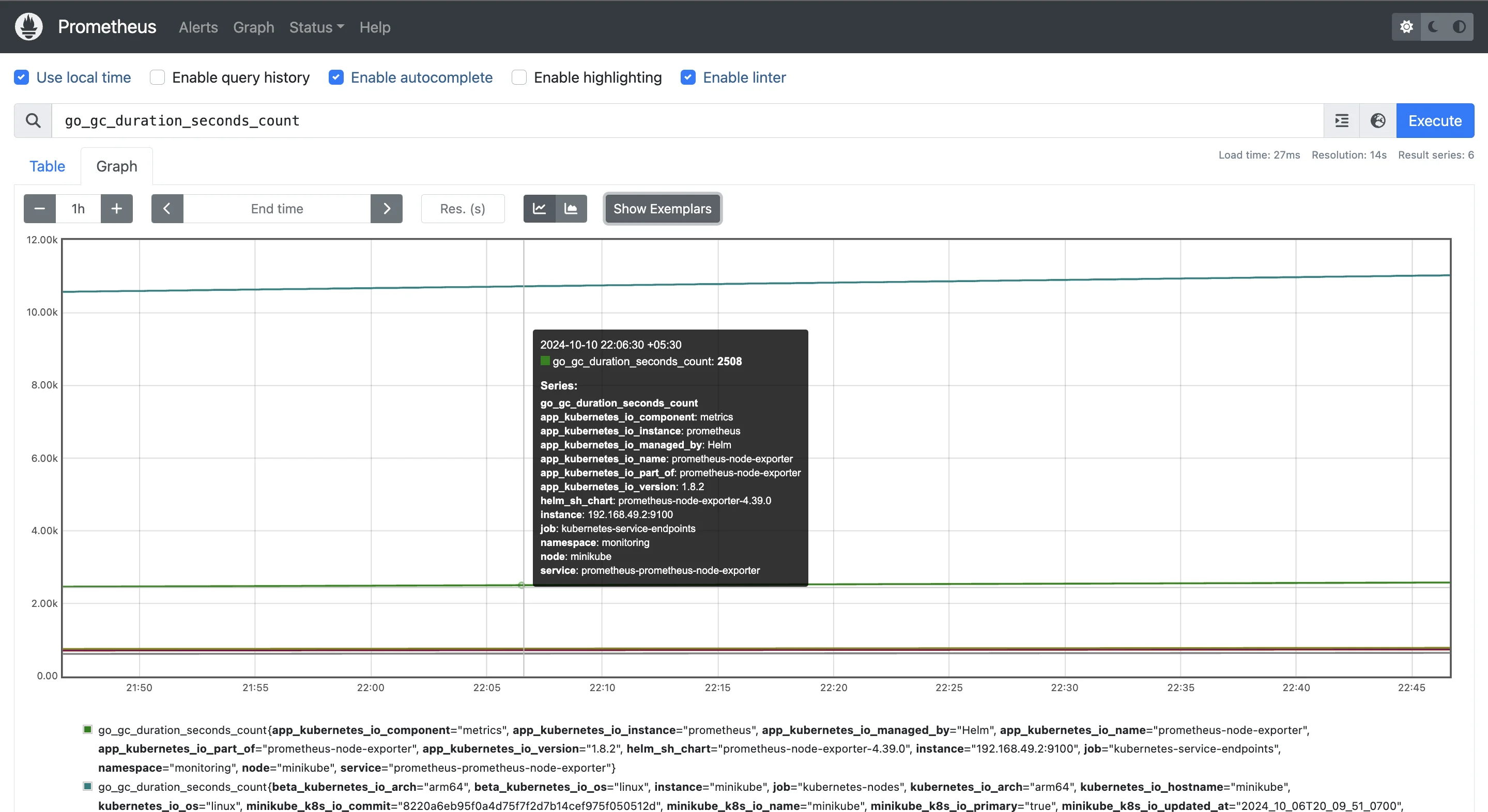Move end time back with left chevron
Viewport: 1488px width, 812px height.
tap(167, 208)
